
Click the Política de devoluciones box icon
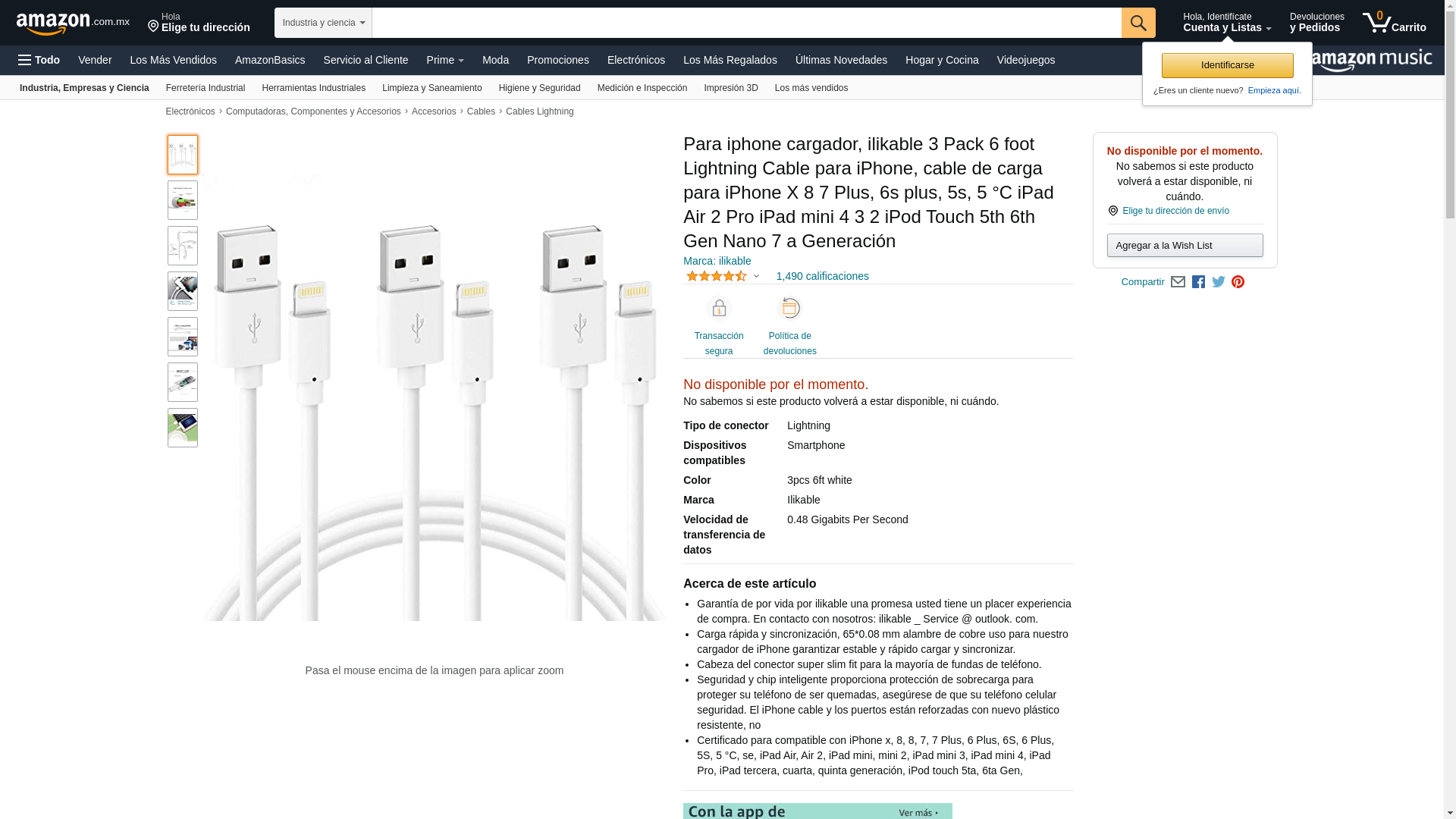(790, 308)
